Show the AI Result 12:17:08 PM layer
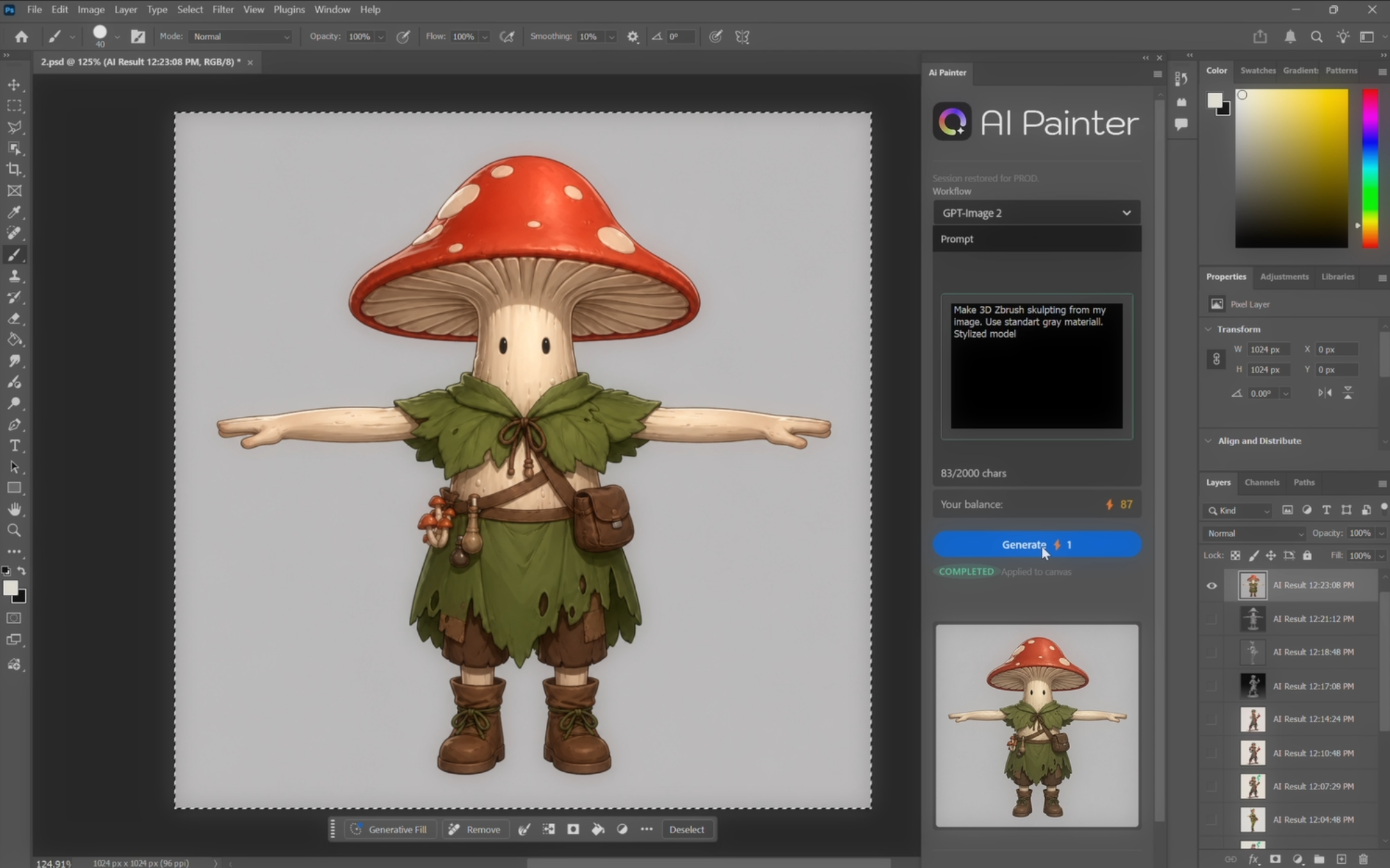This screenshot has height=868, width=1390. point(1211,687)
